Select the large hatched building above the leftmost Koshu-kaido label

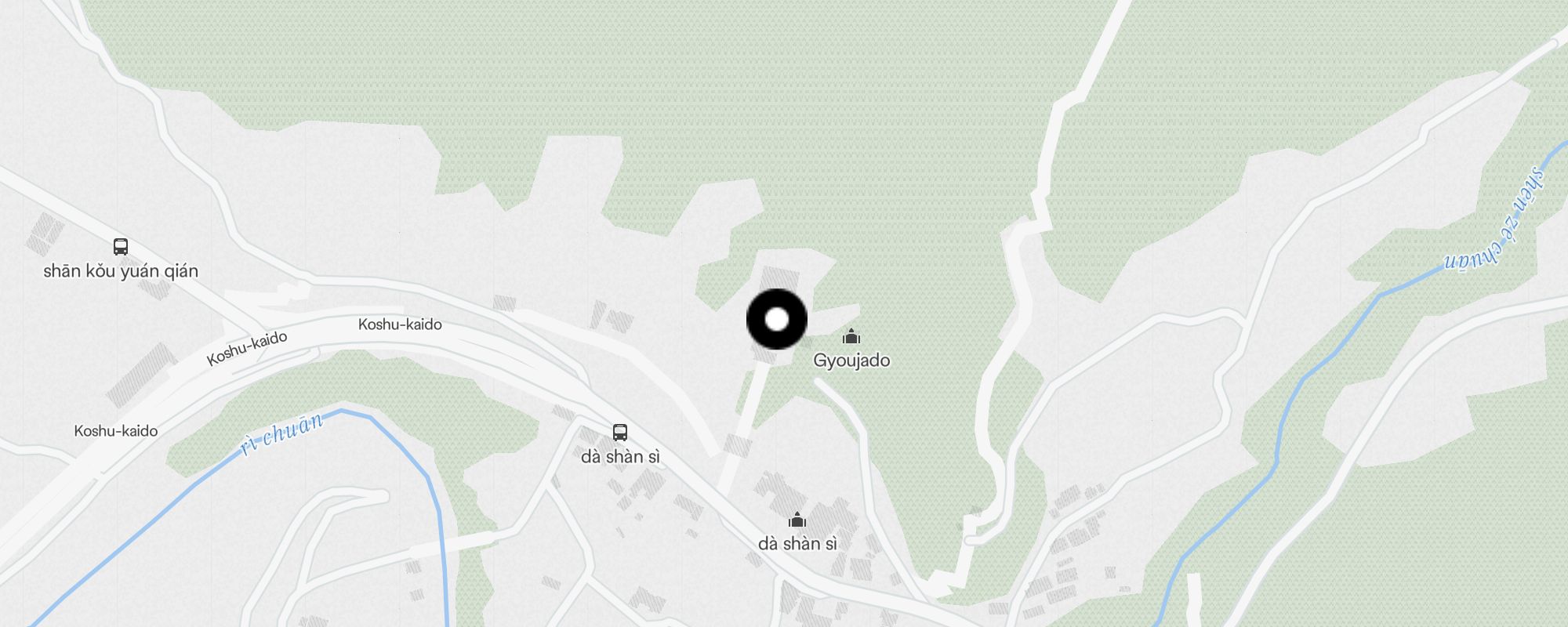(x=141, y=375)
